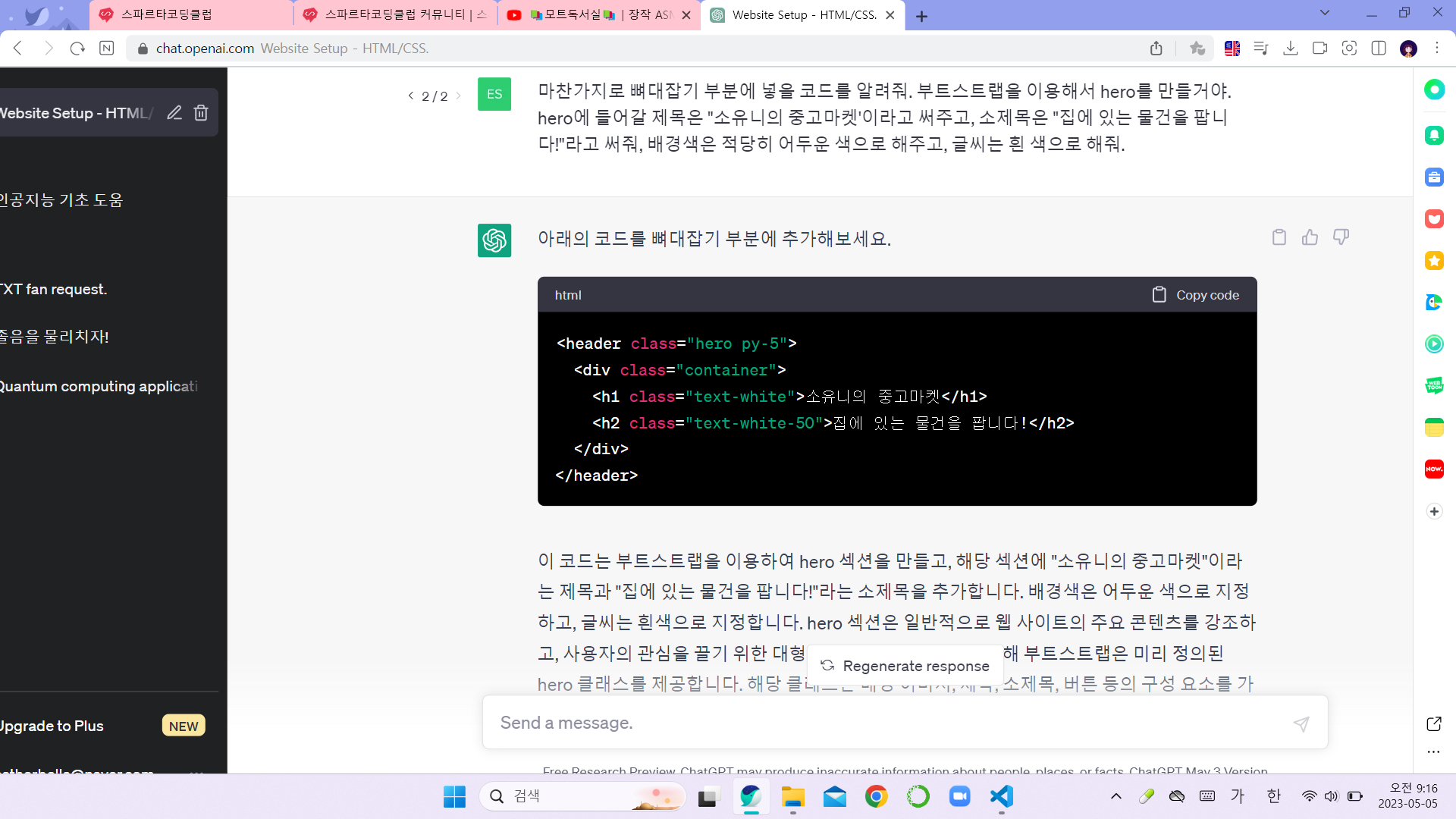Toggle the split view sidebar icon
This screenshot has width=1456, height=819.
pos(1379,49)
